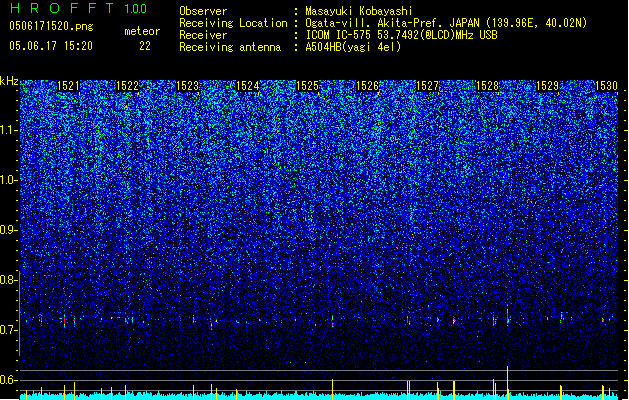Click the 1529 time marker
Image resolution: width=629 pixels, height=400 pixels.
(548, 86)
